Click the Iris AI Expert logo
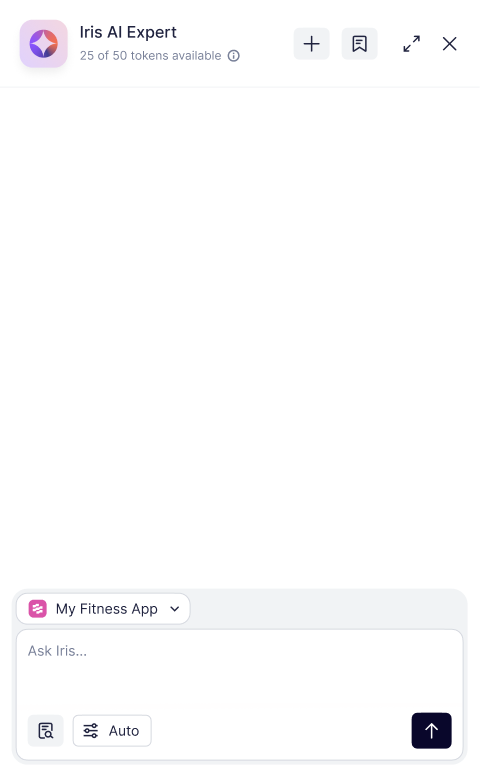The image size is (480, 777). point(44,44)
